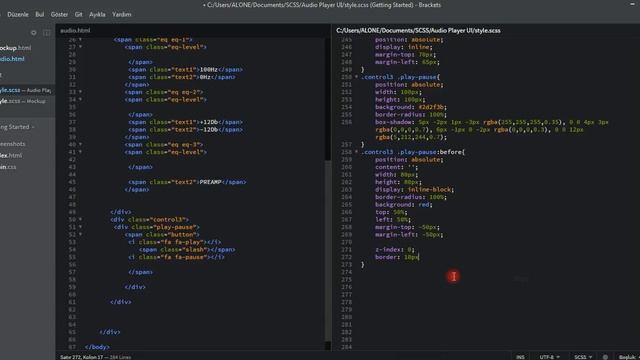The image size is (640, 360).
Task: Open working set options gear icon
Action: pyautogui.click(x=33, y=33)
